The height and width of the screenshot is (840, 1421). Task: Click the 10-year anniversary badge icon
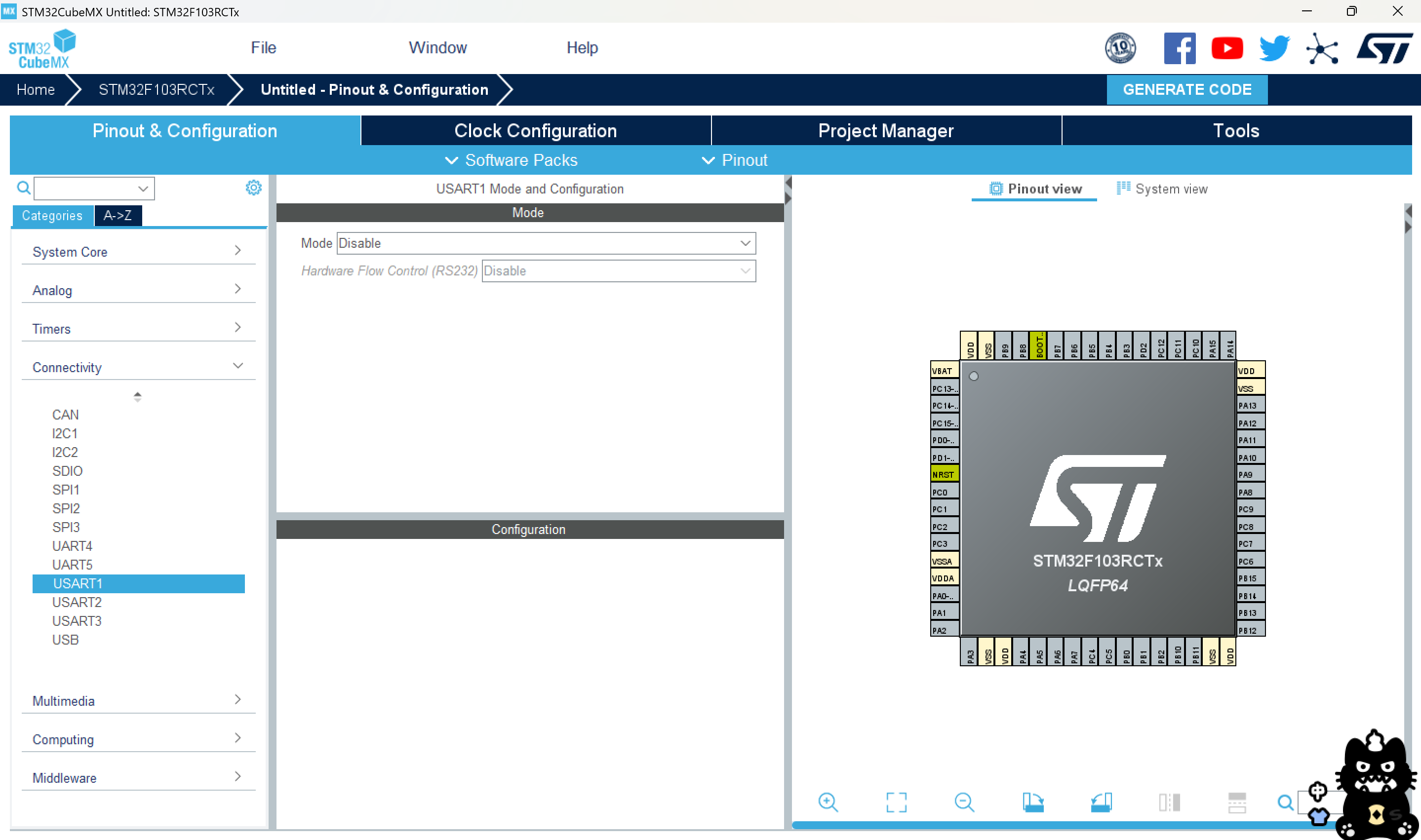click(1120, 48)
